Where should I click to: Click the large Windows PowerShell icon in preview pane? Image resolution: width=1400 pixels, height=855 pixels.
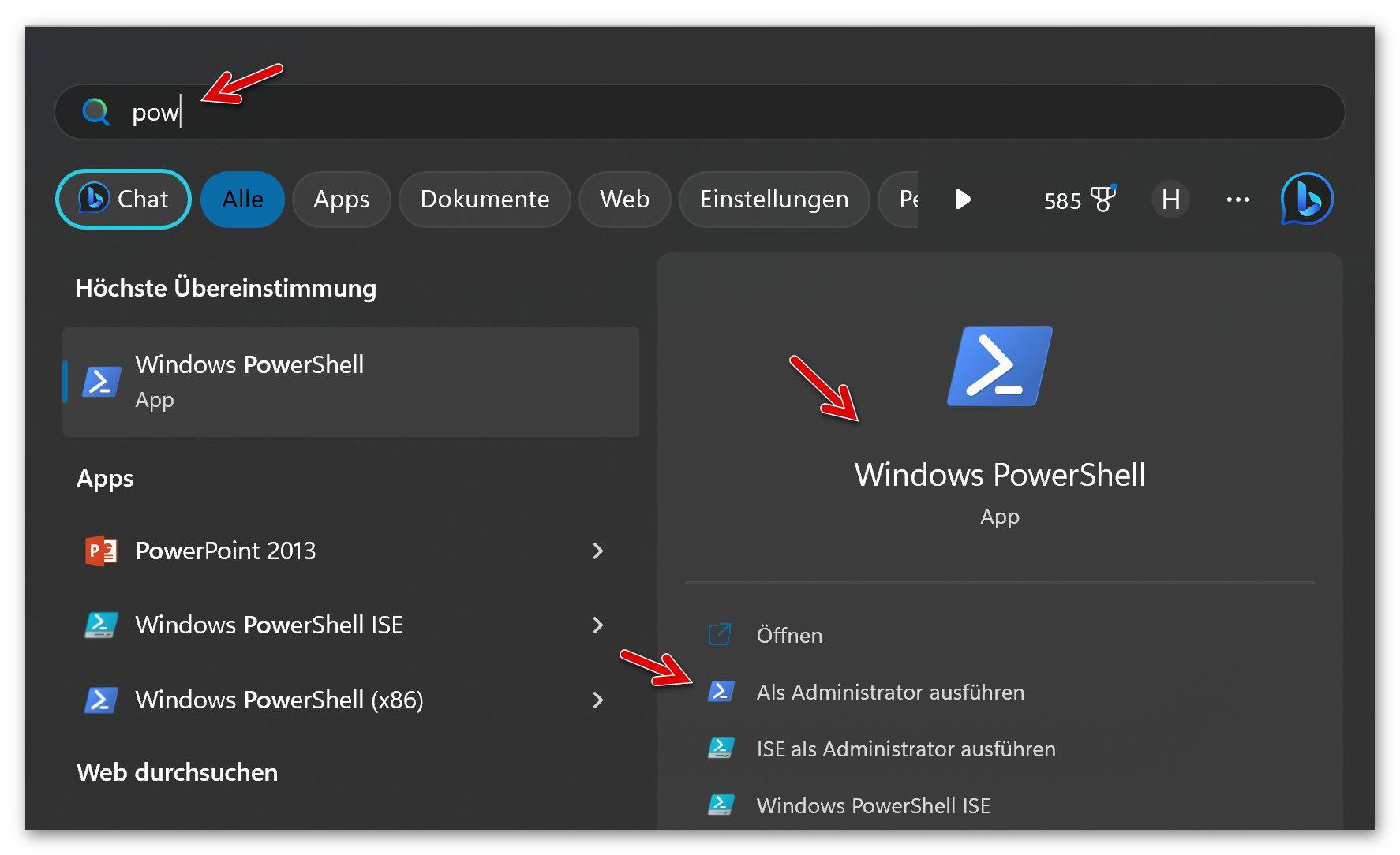[999, 366]
